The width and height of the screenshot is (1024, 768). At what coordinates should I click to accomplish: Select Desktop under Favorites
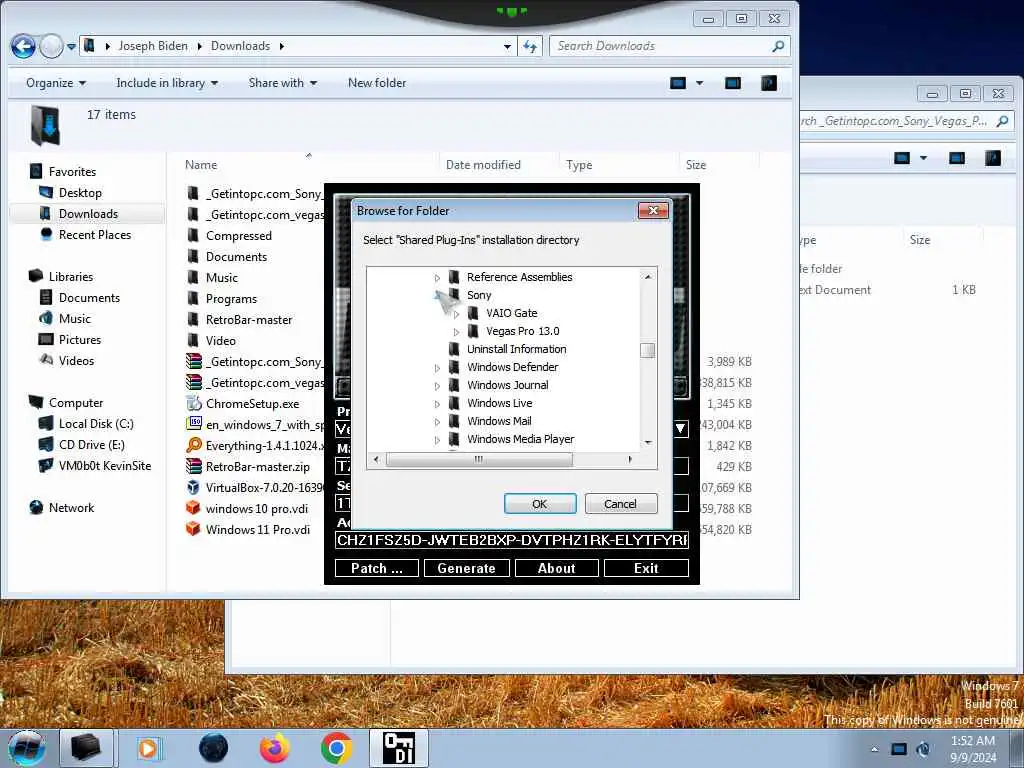pos(80,193)
